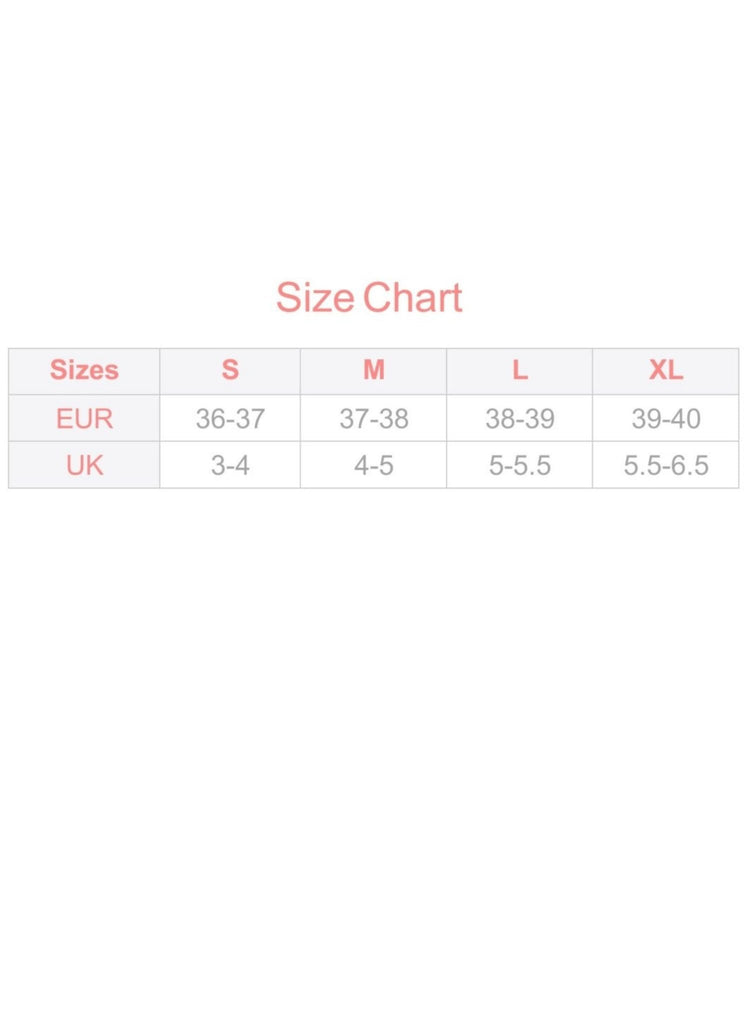
Task: Pick the 39-40 EUR size cell
Action: click(x=666, y=418)
